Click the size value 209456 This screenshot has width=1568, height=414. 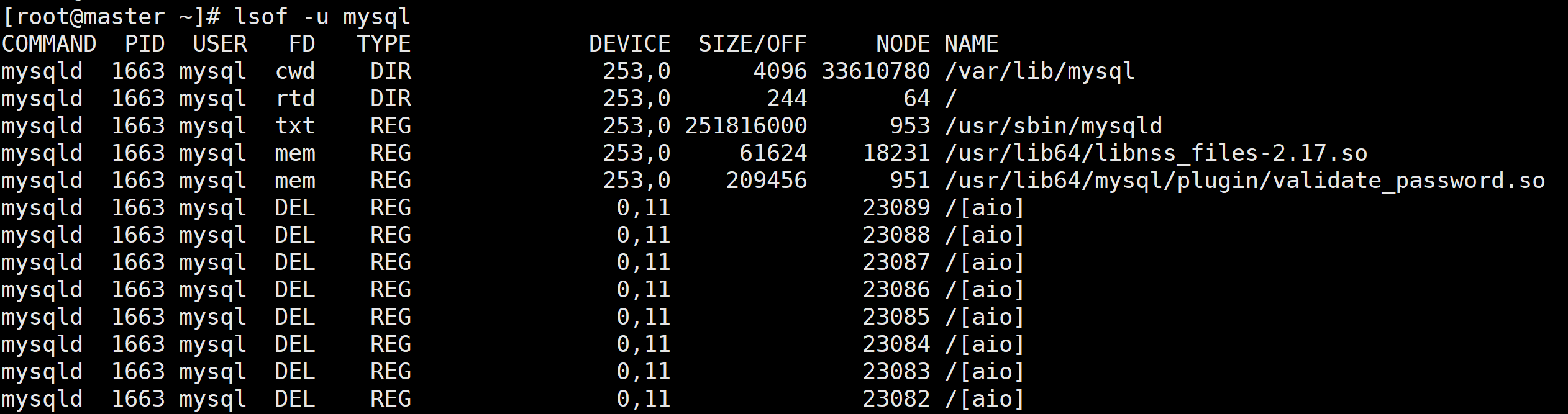coord(766,181)
